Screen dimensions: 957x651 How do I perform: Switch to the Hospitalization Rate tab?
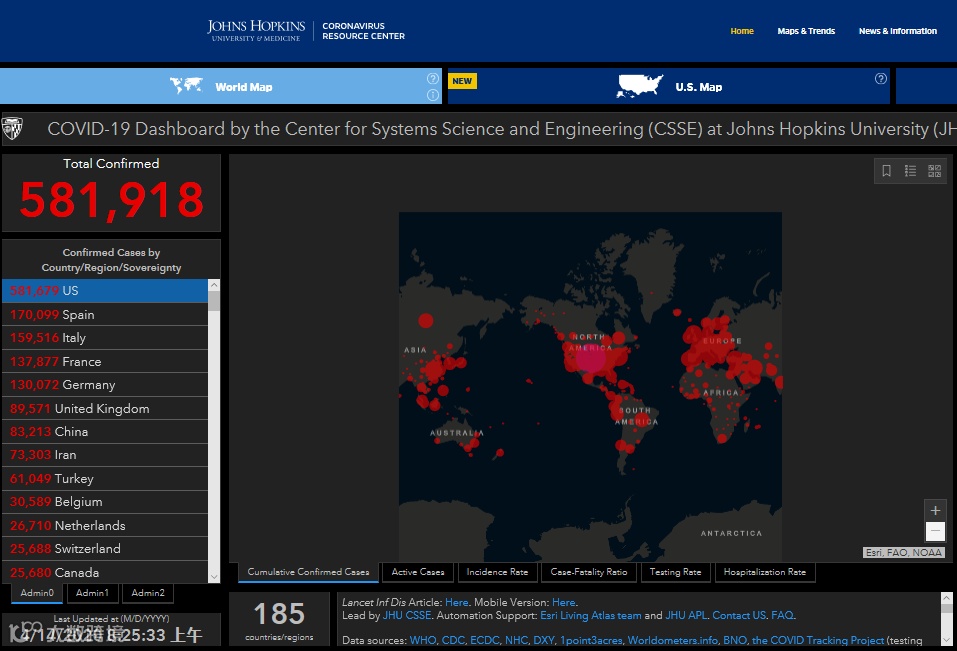click(x=765, y=572)
